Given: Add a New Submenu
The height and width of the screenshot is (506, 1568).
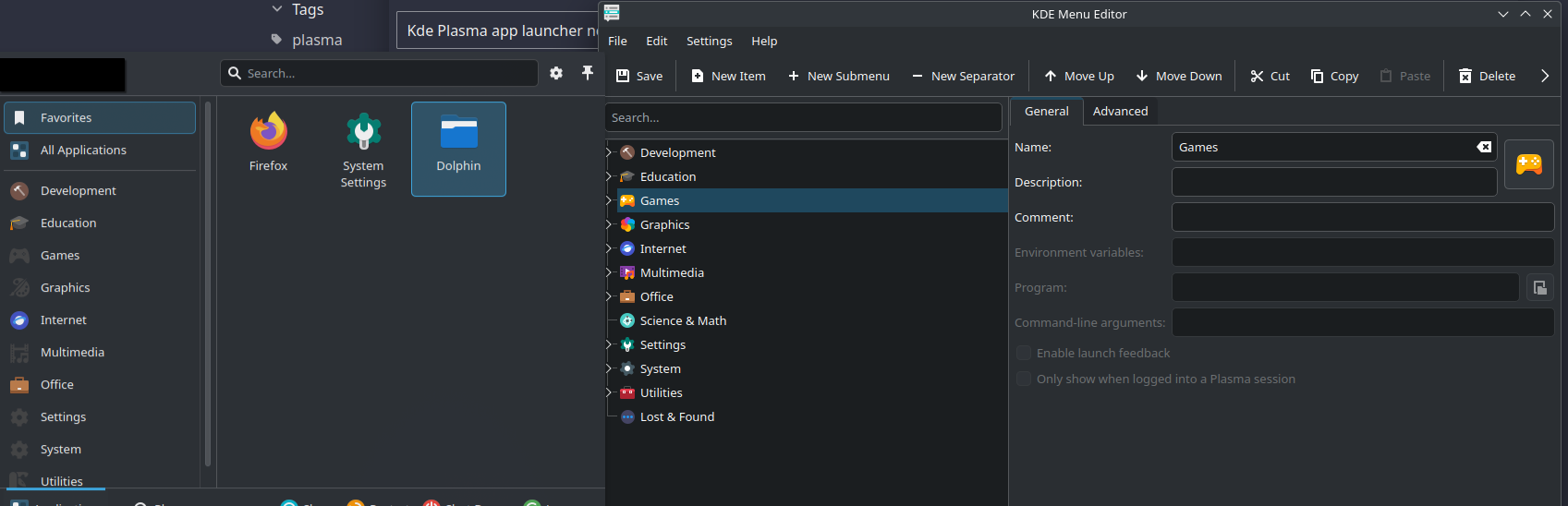Looking at the screenshot, I should tap(838, 76).
